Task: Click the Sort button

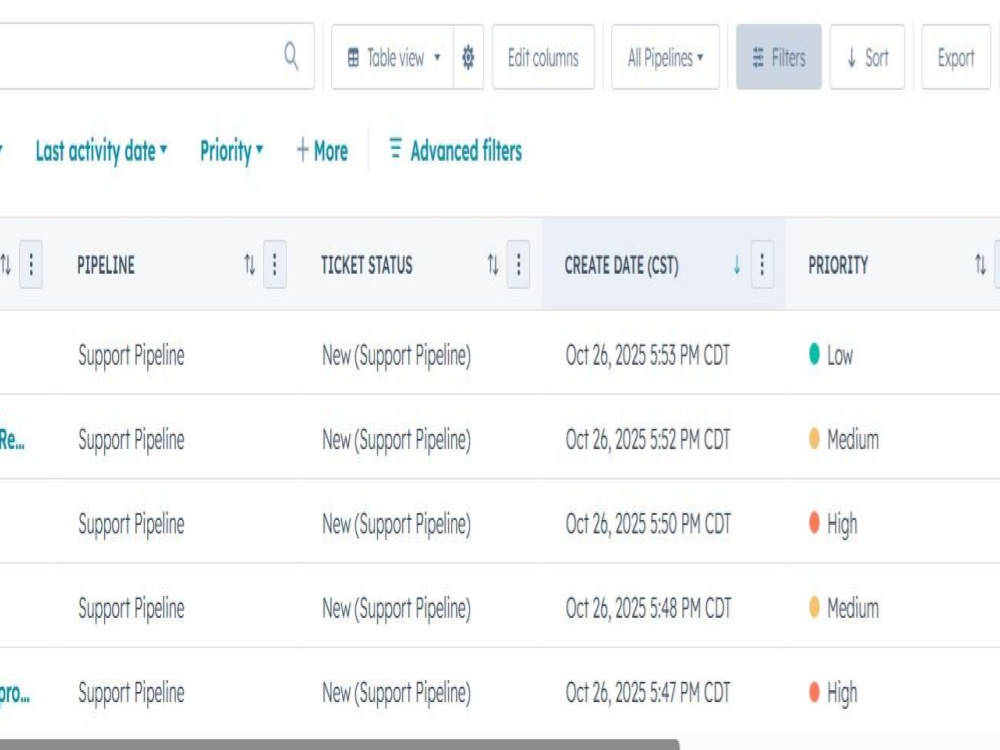Action: click(x=867, y=57)
